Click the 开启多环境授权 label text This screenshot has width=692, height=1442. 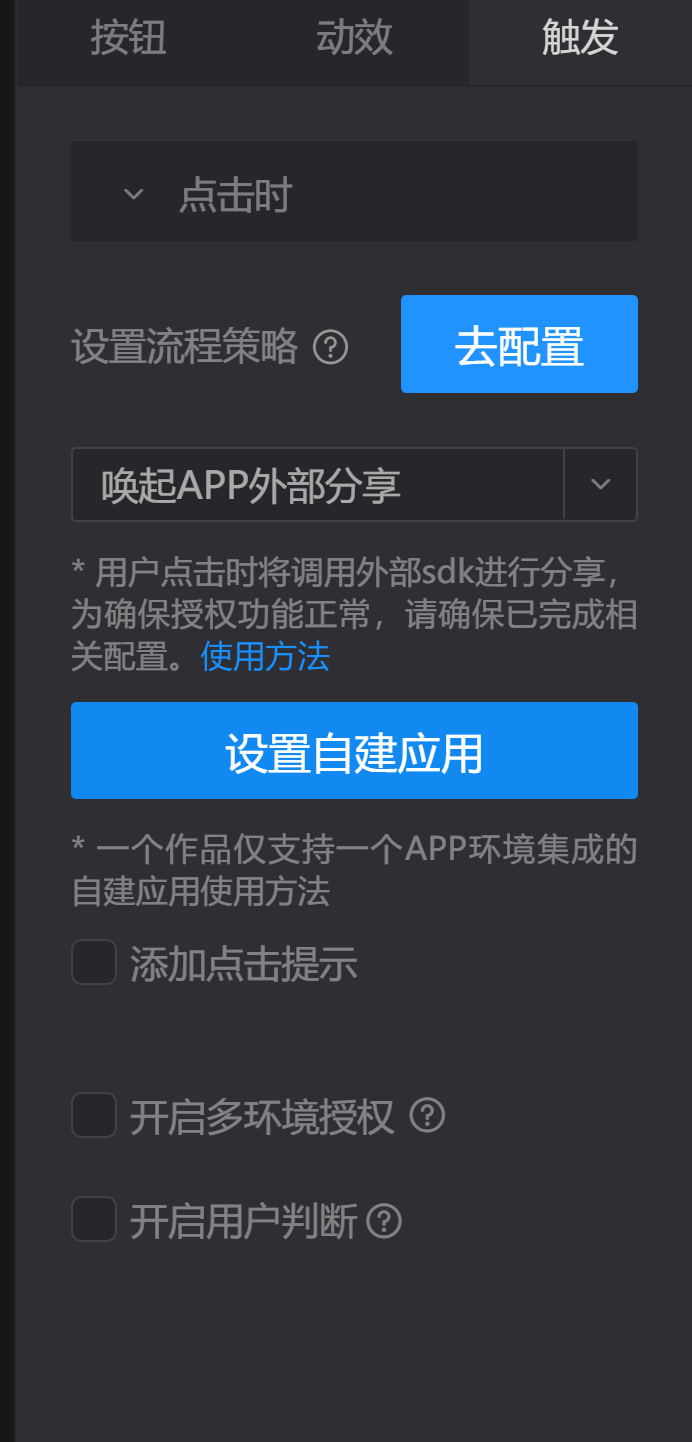(x=263, y=1117)
